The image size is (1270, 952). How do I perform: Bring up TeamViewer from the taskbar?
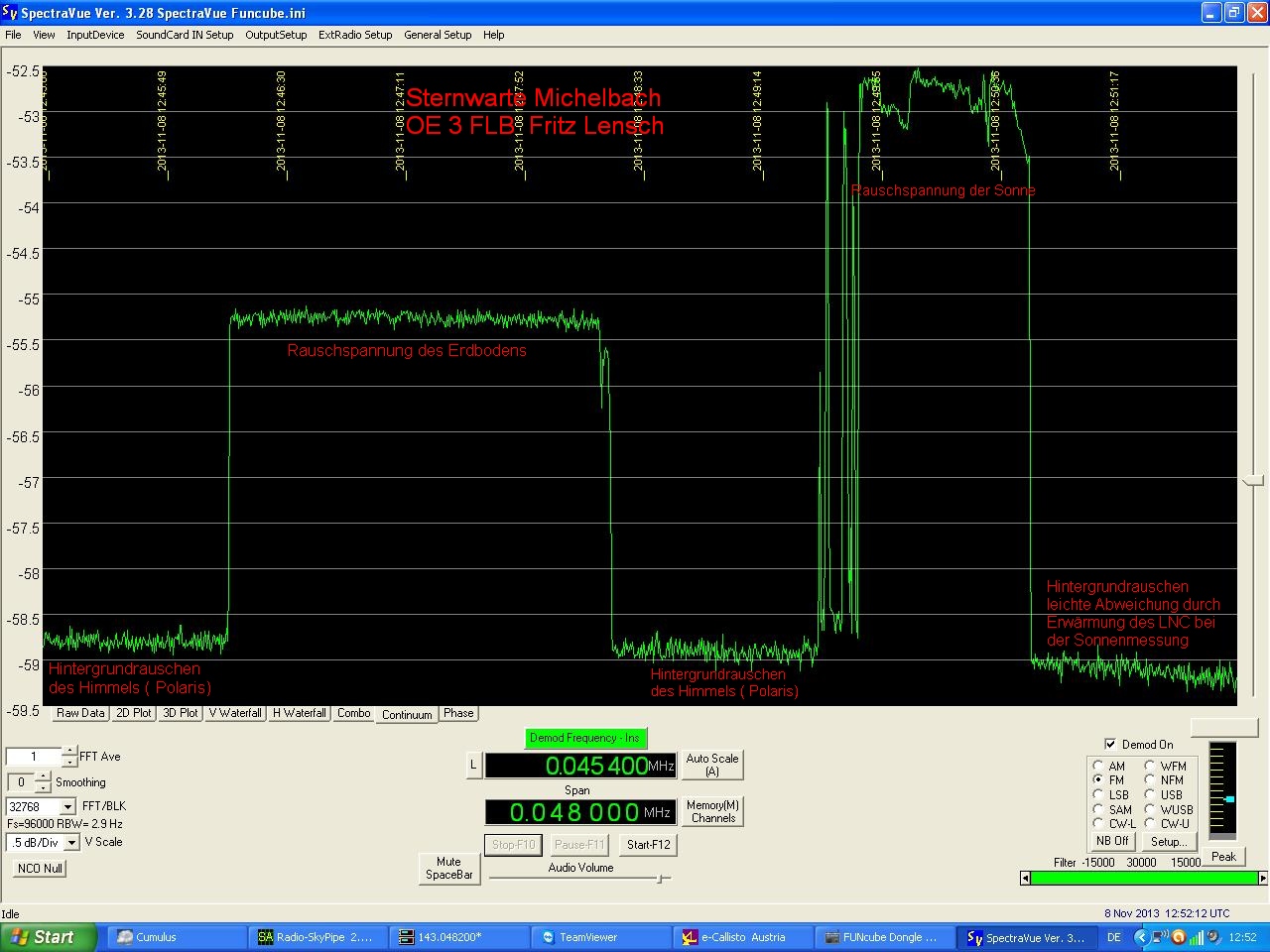click(601, 937)
